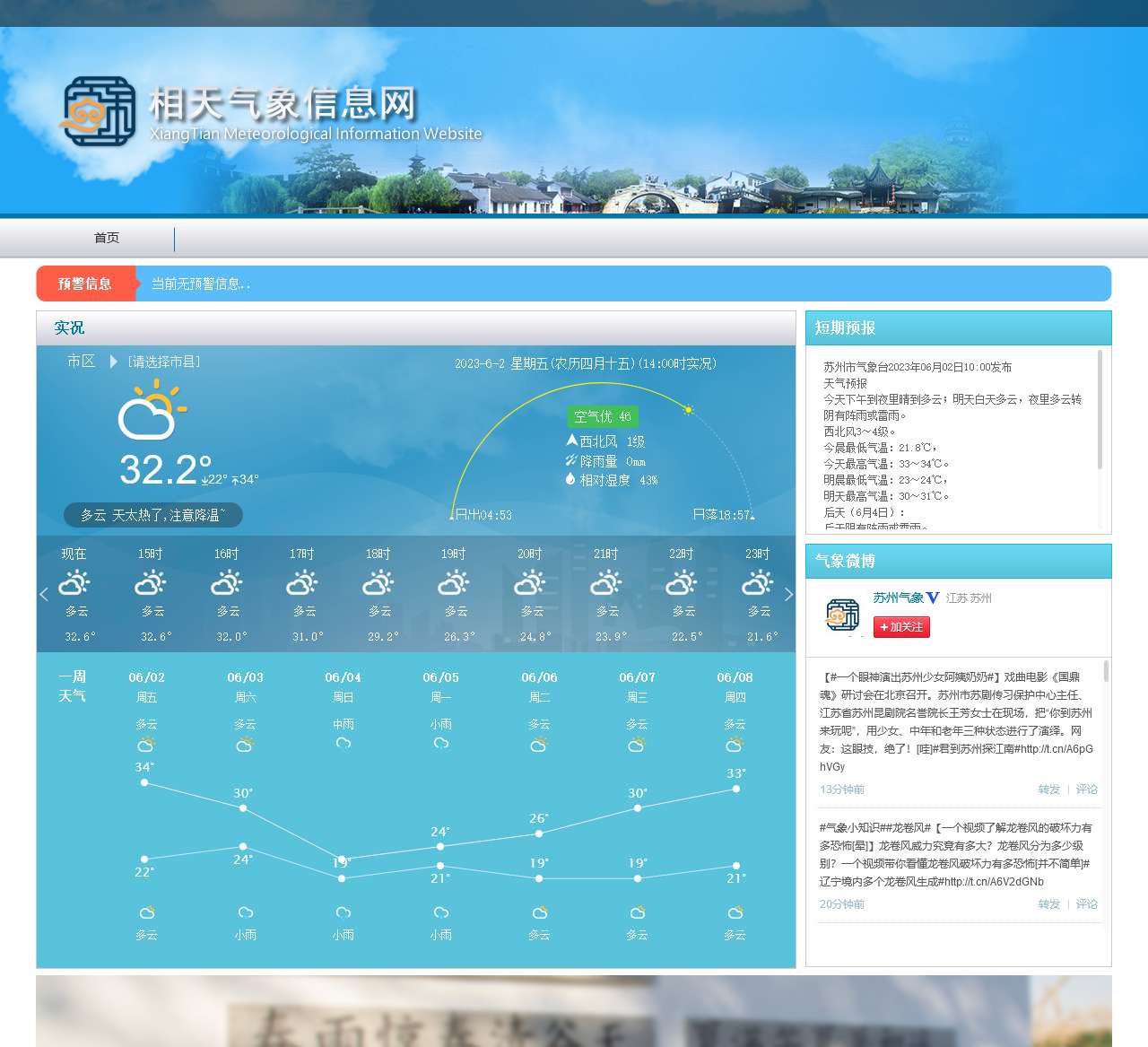Click the 预警信息 warning label tab
Image resolution: width=1148 pixels, height=1047 pixels.
[x=85, y=284]
